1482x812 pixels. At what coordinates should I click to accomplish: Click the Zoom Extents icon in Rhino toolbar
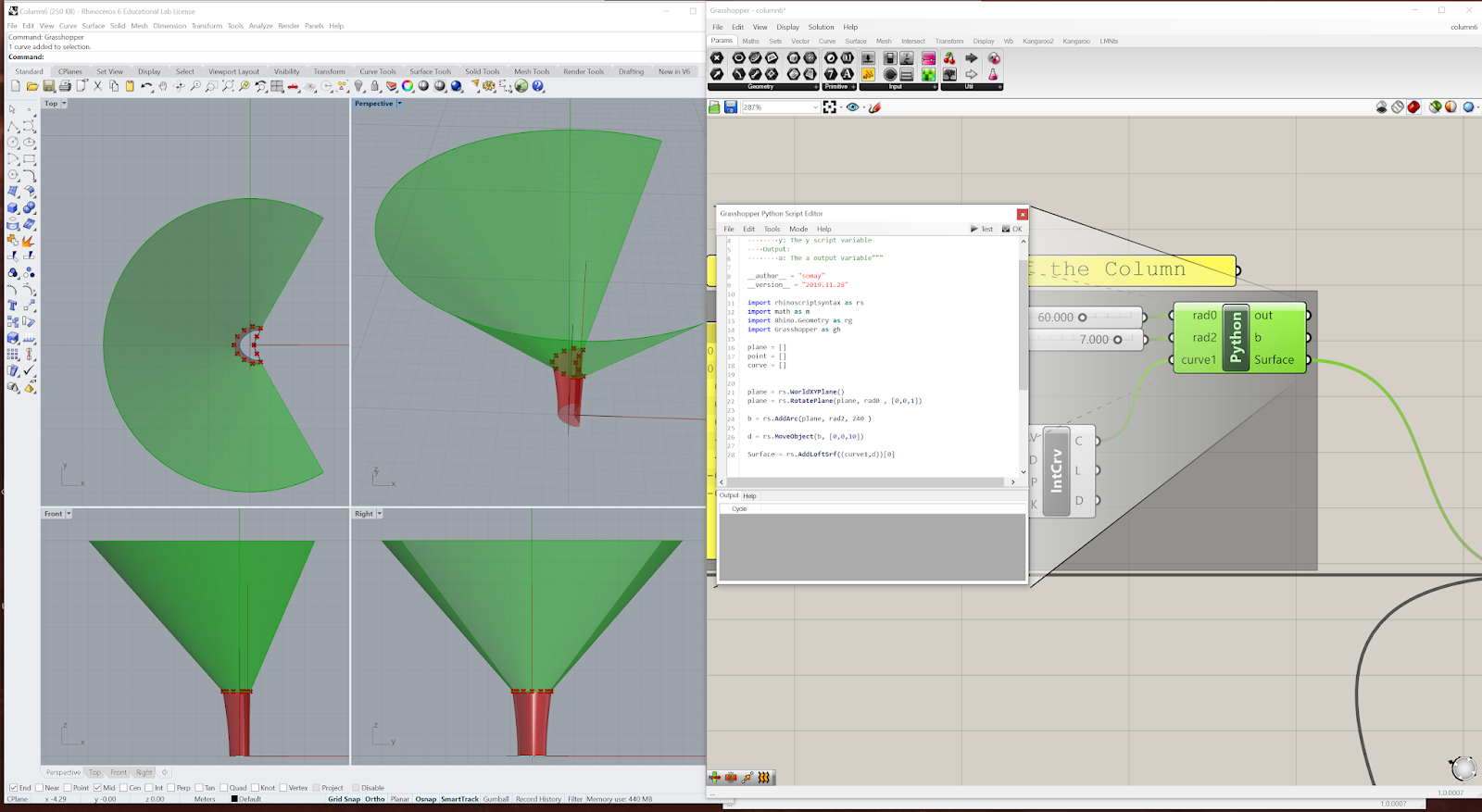228,86
